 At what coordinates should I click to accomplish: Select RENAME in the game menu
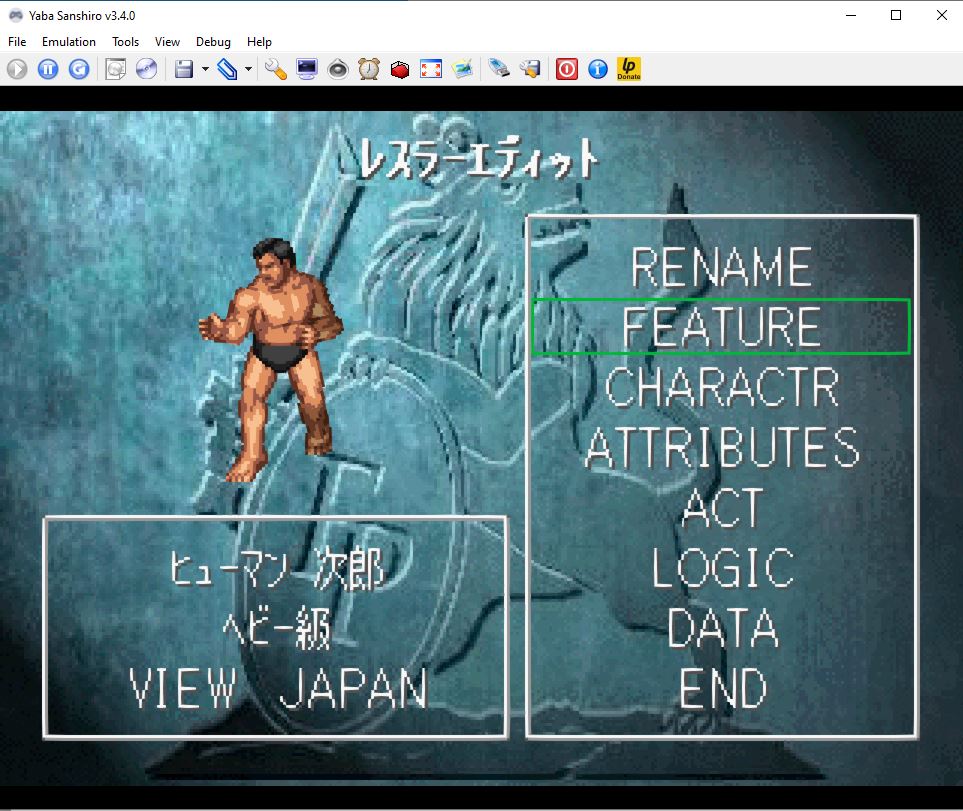coord(722,267)
